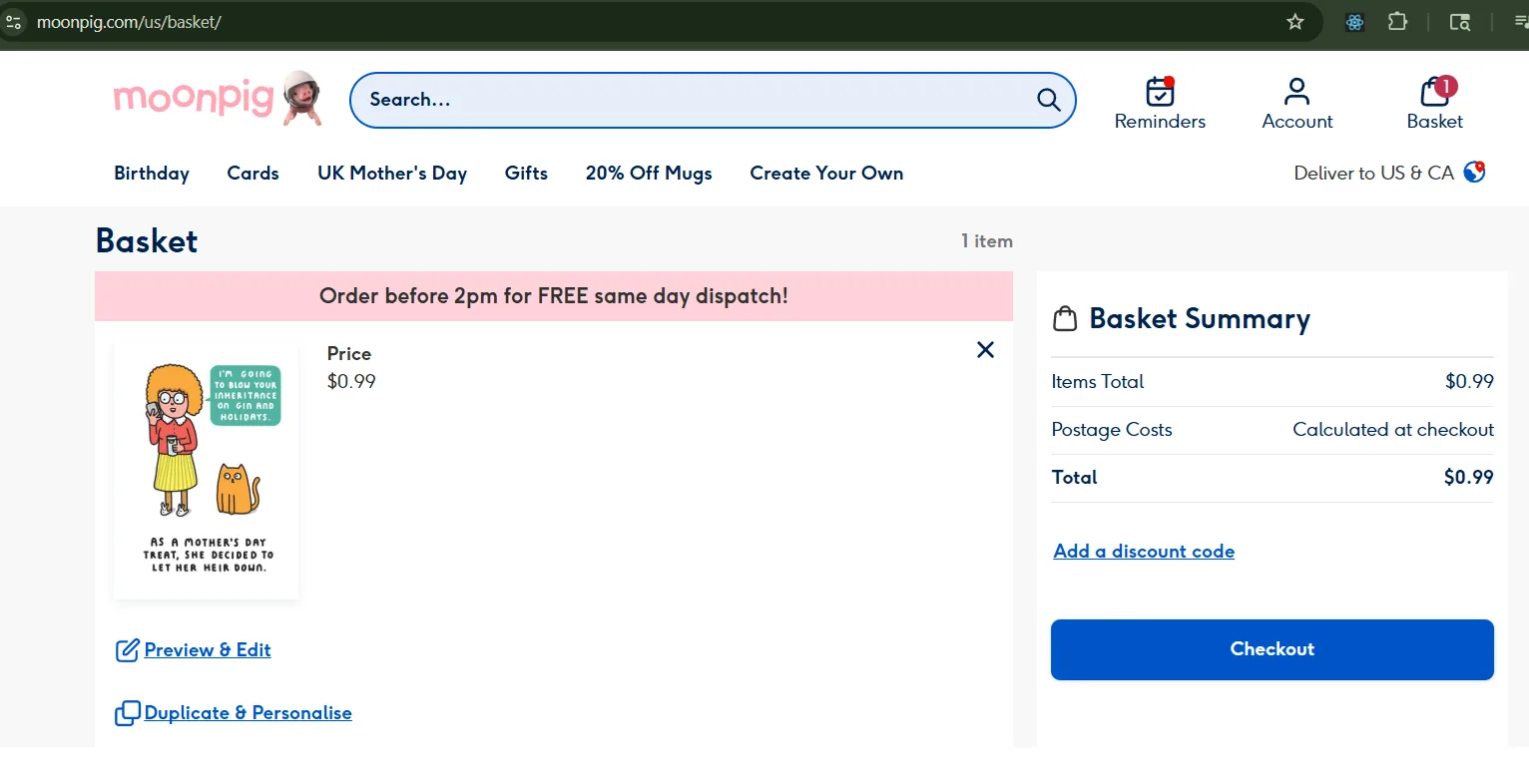Click the React DevTools extension icon

pyautogui.click(x=1354, y=22)
